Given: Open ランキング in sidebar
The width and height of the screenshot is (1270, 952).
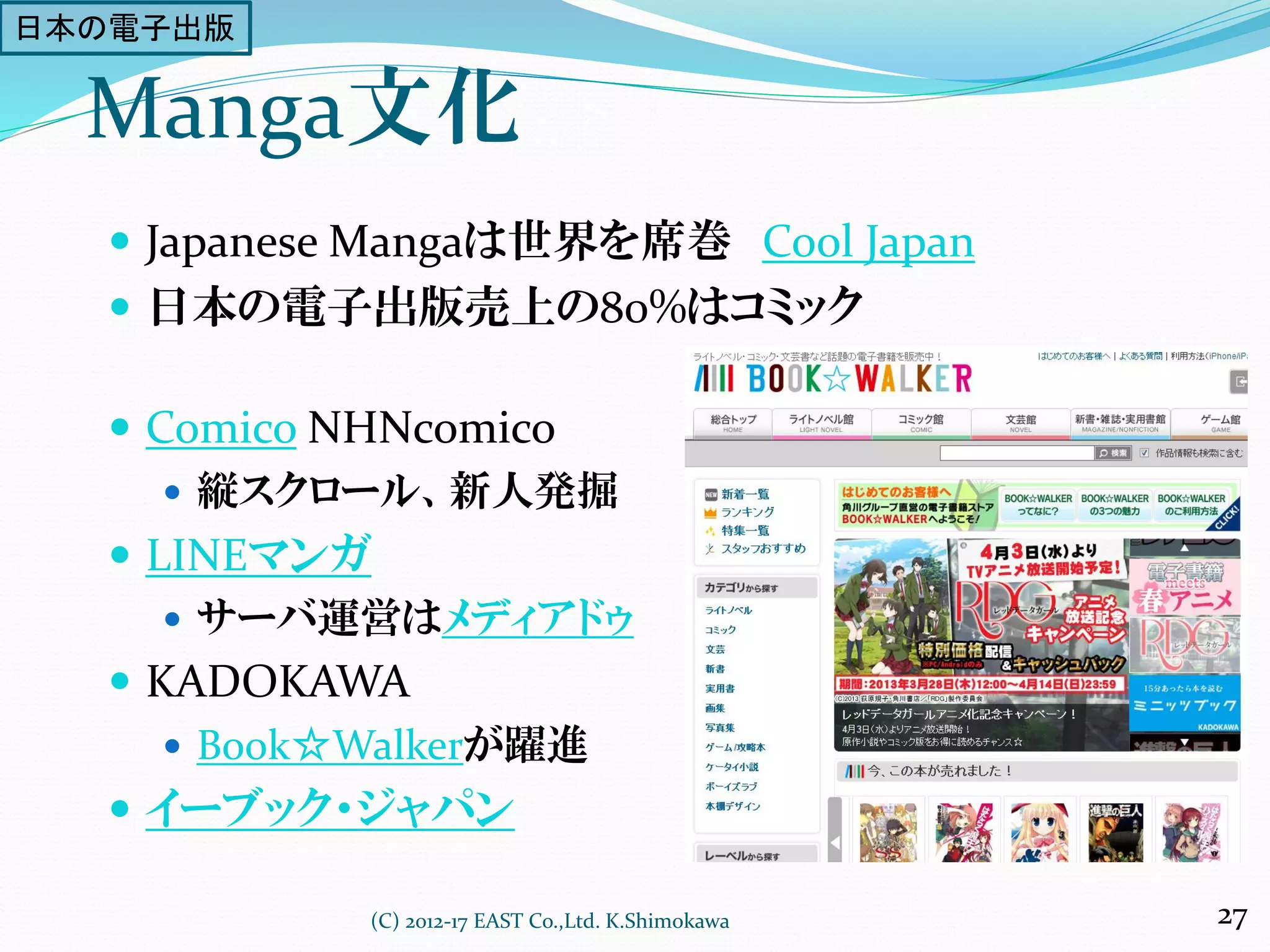Looking at the screenshot, I should [x=748, y=512].
